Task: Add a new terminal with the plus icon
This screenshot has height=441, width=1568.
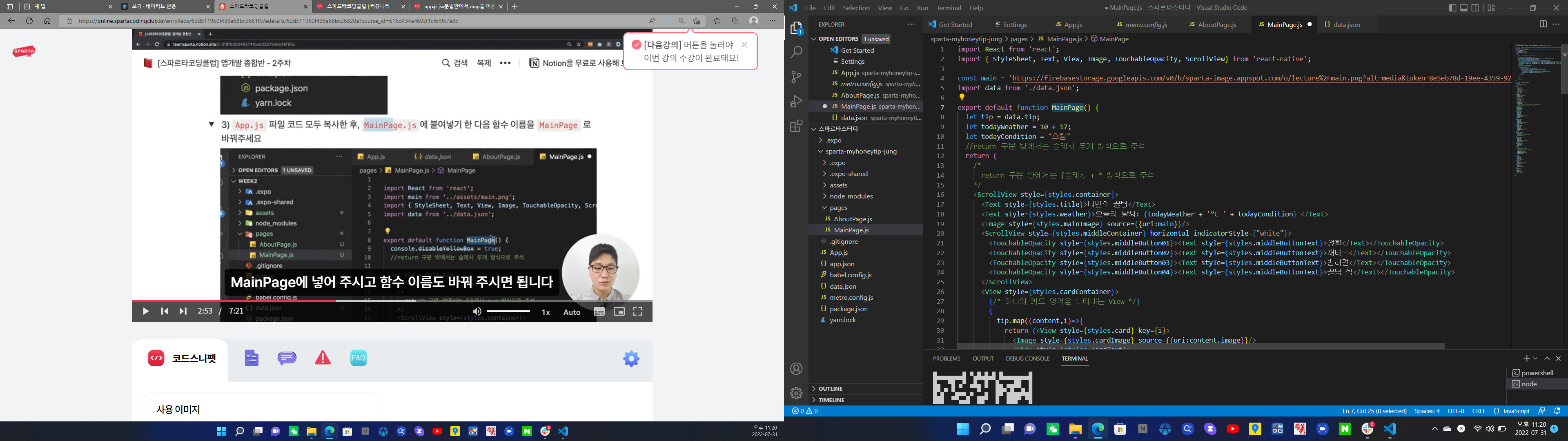Action: [1526, 359]
